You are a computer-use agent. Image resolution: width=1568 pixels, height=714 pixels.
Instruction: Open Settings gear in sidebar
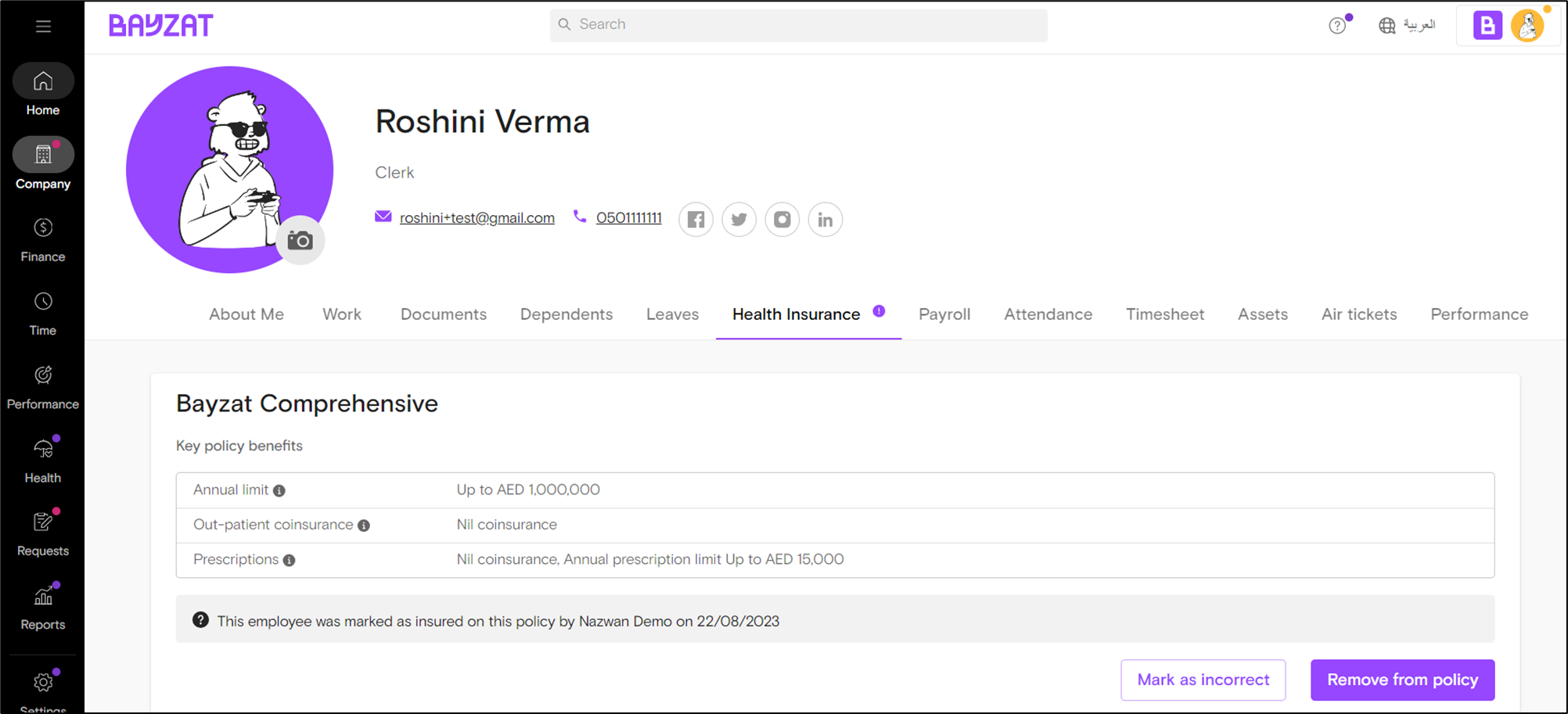click(43, 684)
